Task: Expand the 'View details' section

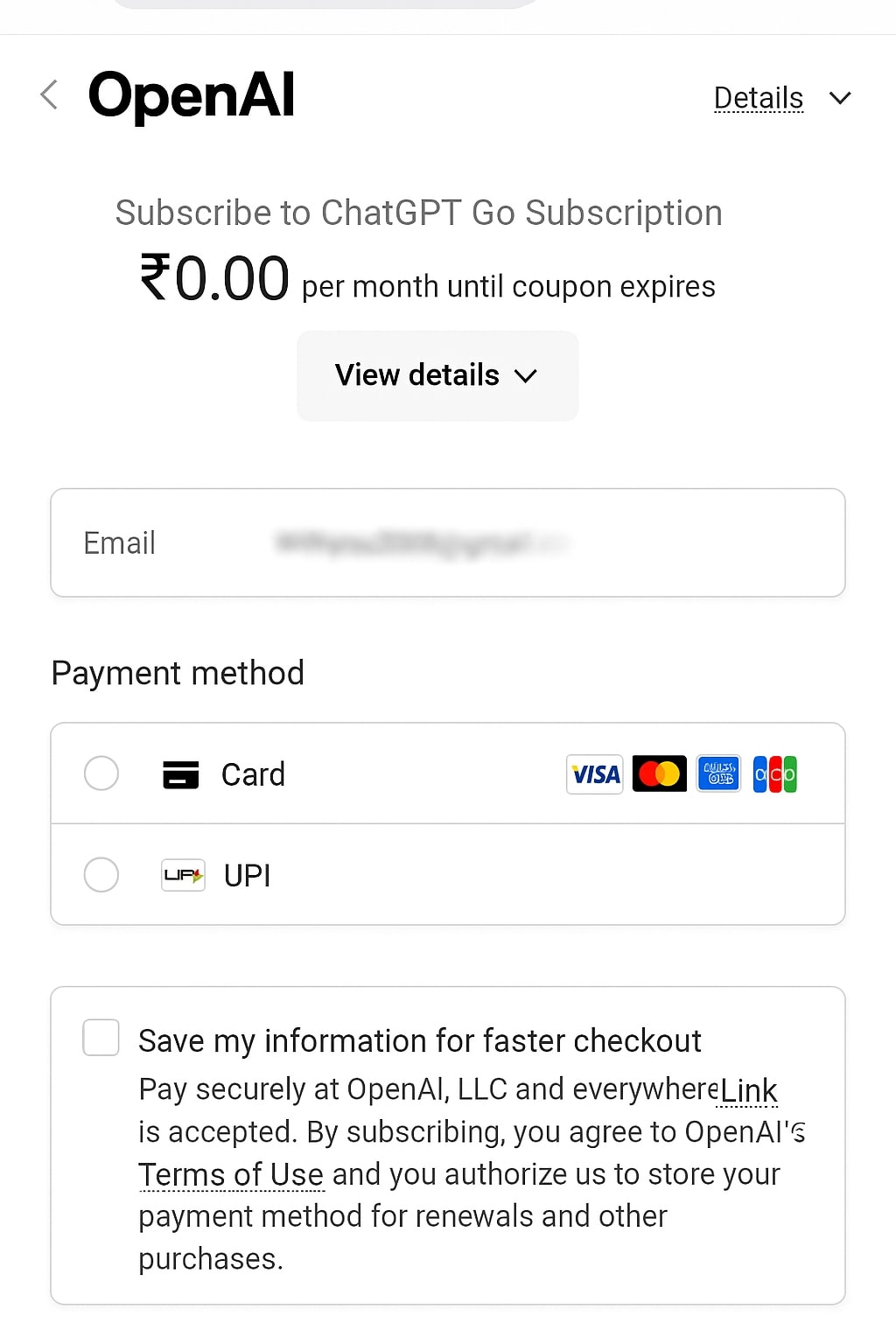Action: (437, 375)
